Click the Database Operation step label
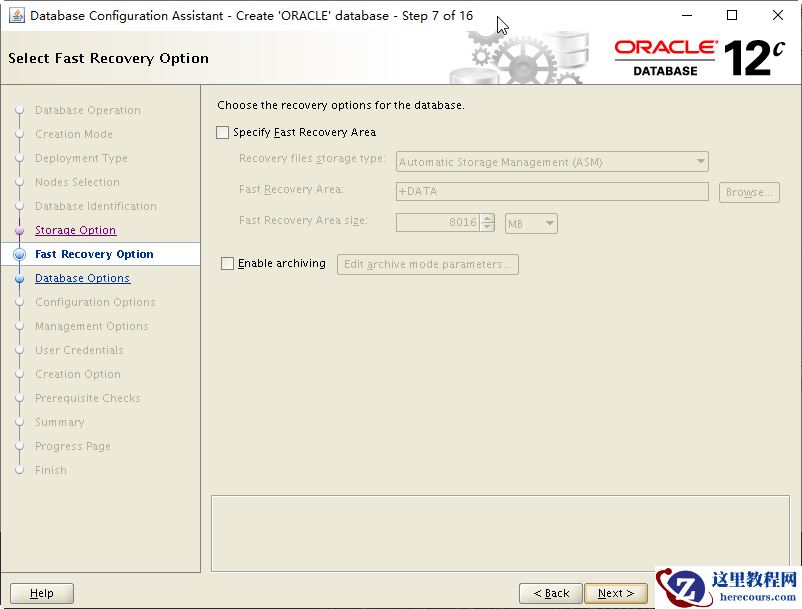The height and width of the screenshot is (609, 802). click(x=87, y=110)
